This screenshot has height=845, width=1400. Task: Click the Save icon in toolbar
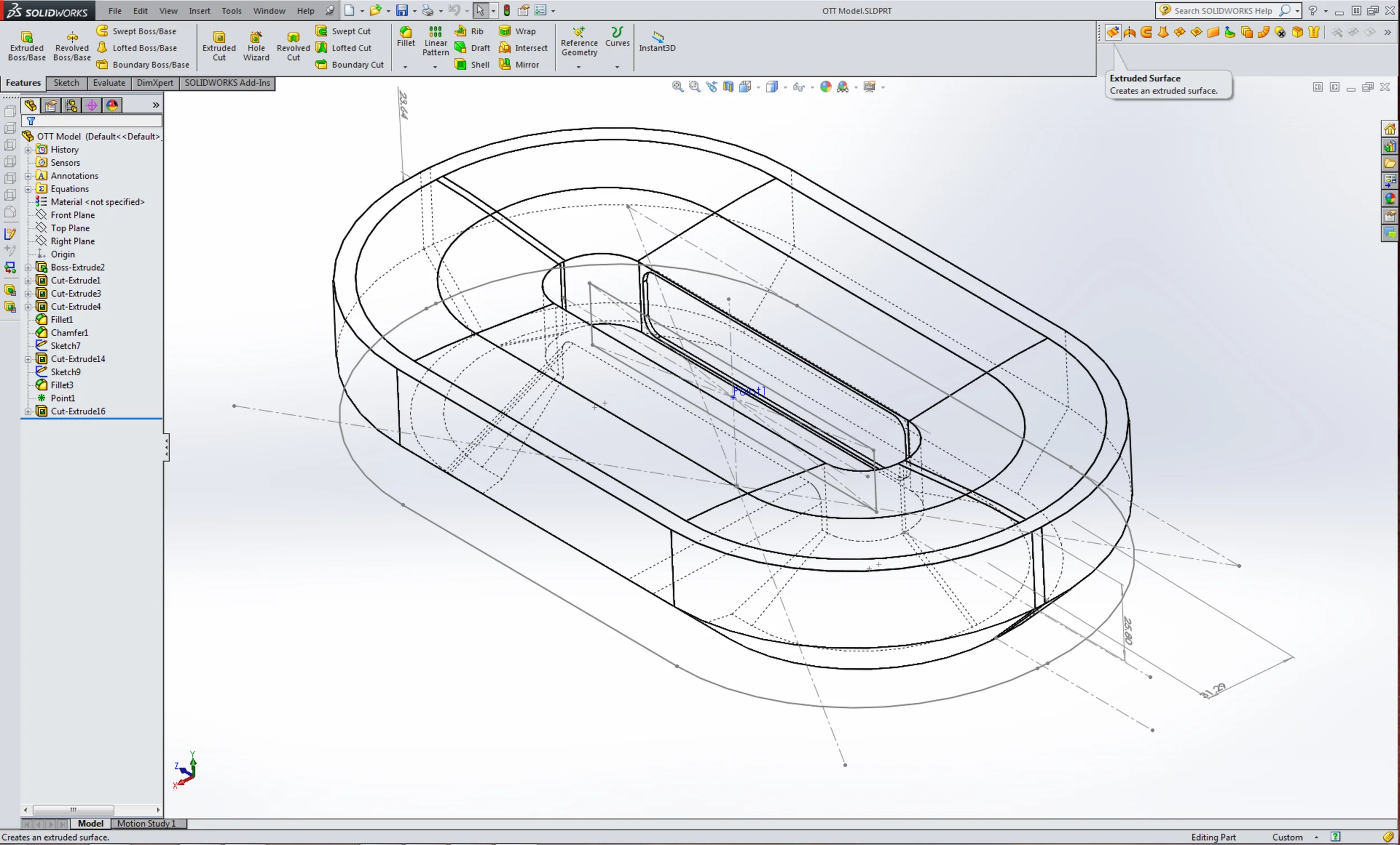(x=402, y=10)
